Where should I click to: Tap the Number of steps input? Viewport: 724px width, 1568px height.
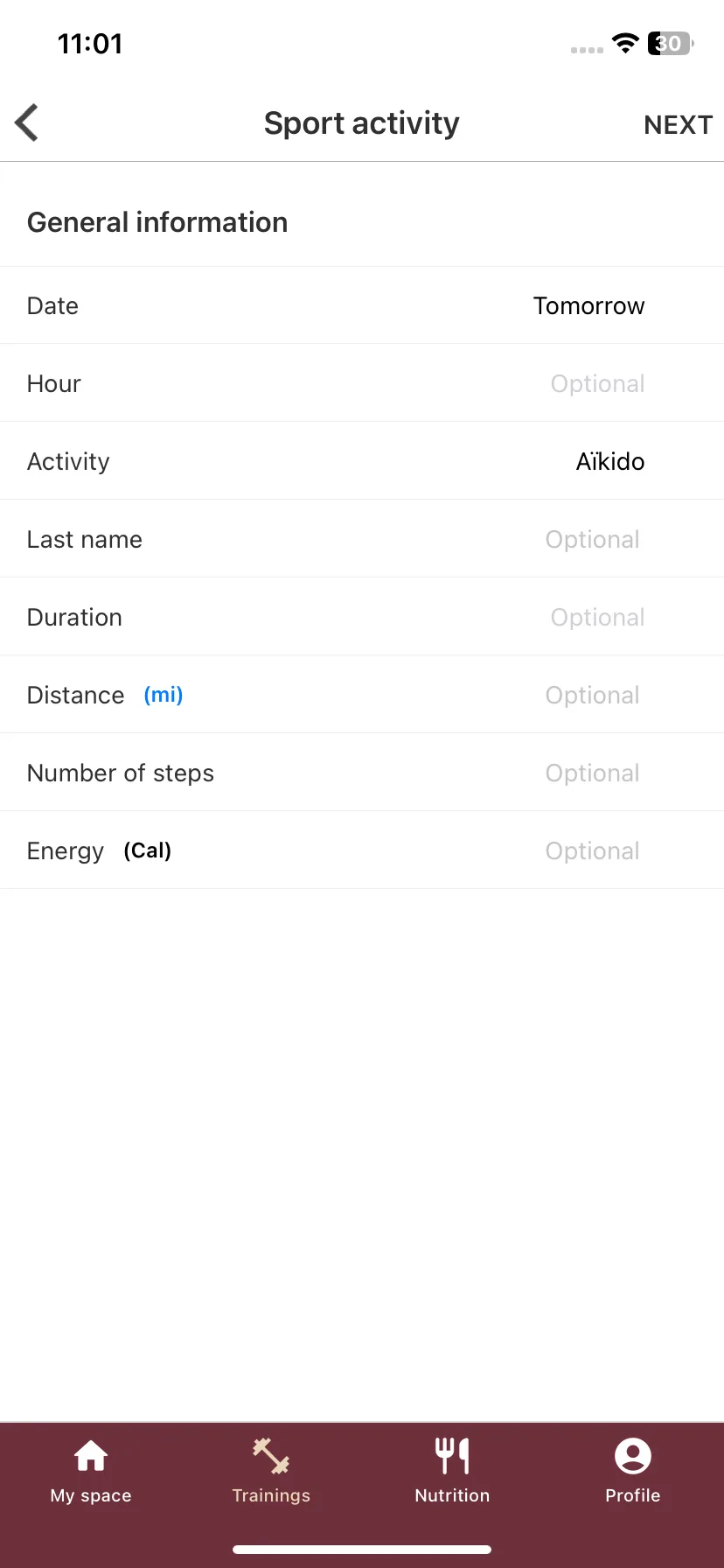[x=592, y=773]
